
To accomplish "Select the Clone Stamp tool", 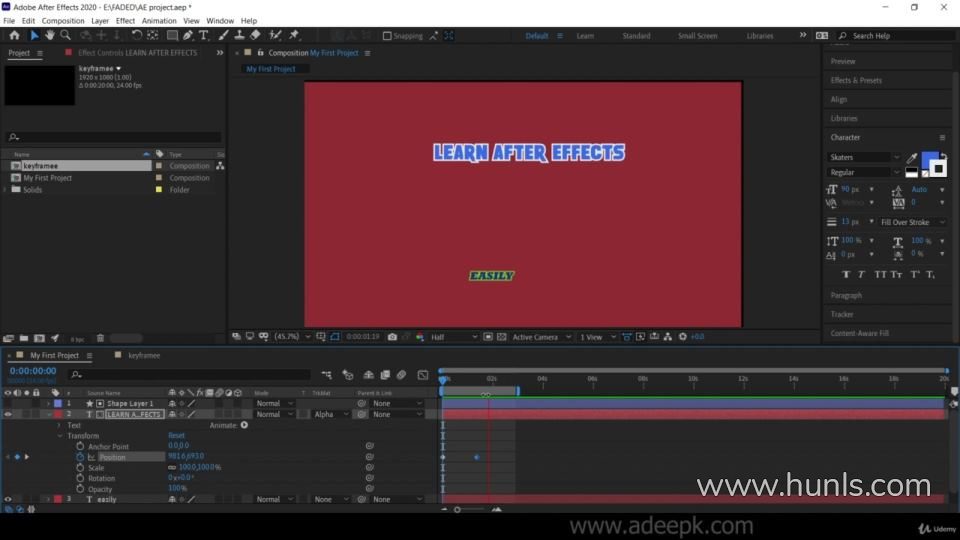I will click(239, 36).
